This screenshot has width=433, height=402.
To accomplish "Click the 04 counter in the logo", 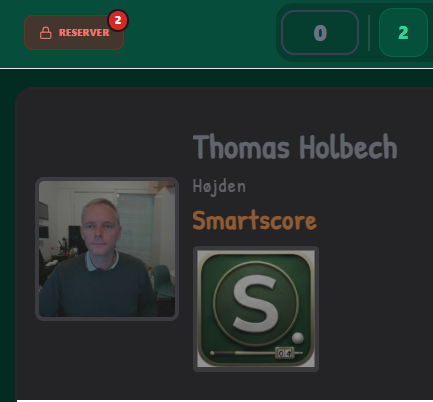I will 285,353.
